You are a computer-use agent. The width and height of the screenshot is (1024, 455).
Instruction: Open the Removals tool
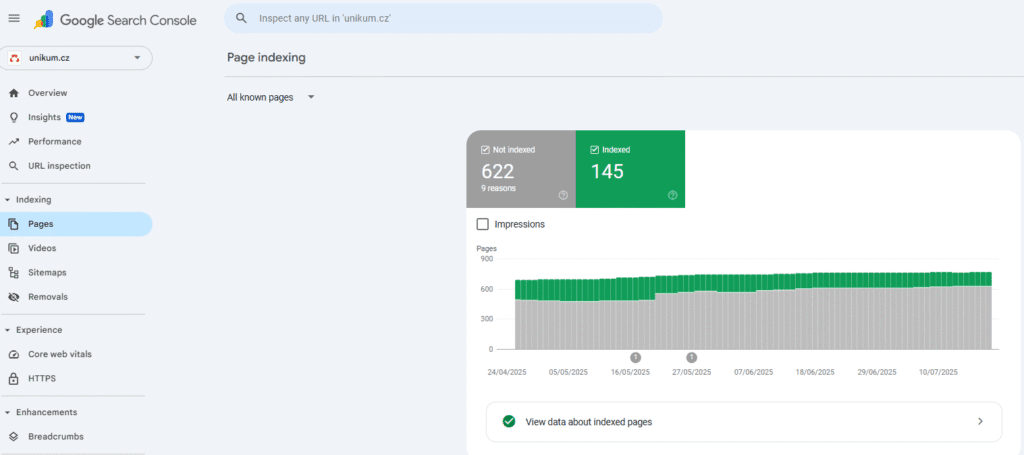pyautogui.click(x=48, y=297)
